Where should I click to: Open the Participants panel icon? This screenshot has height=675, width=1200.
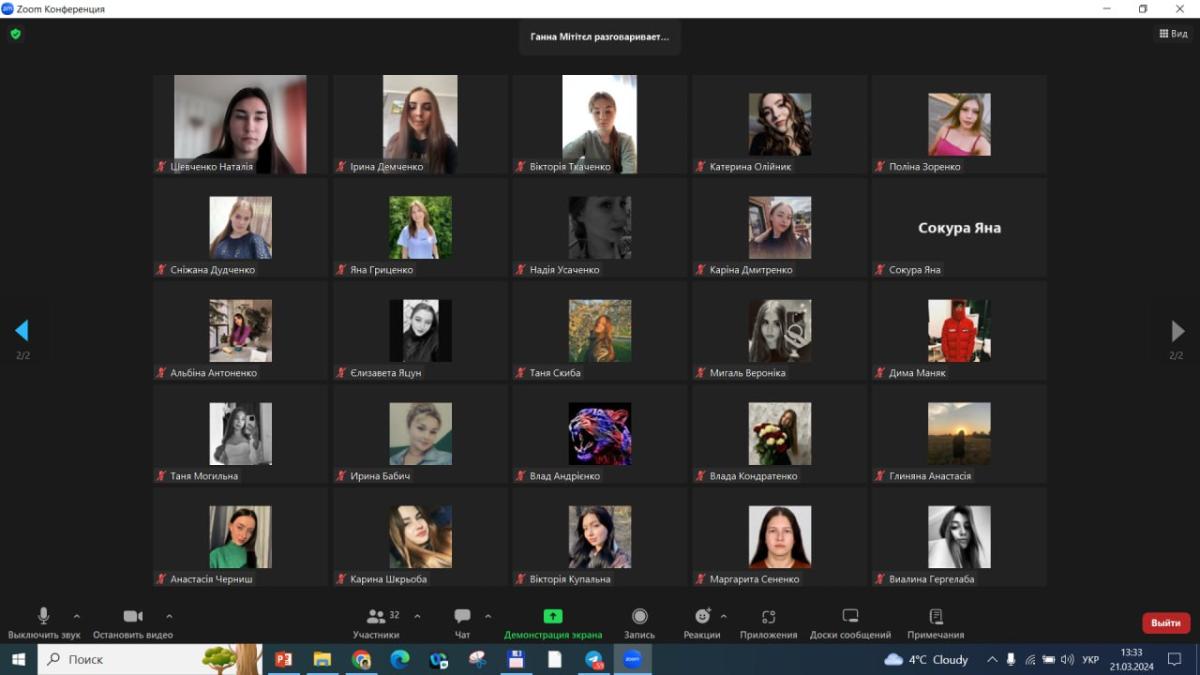pos(376,617)
